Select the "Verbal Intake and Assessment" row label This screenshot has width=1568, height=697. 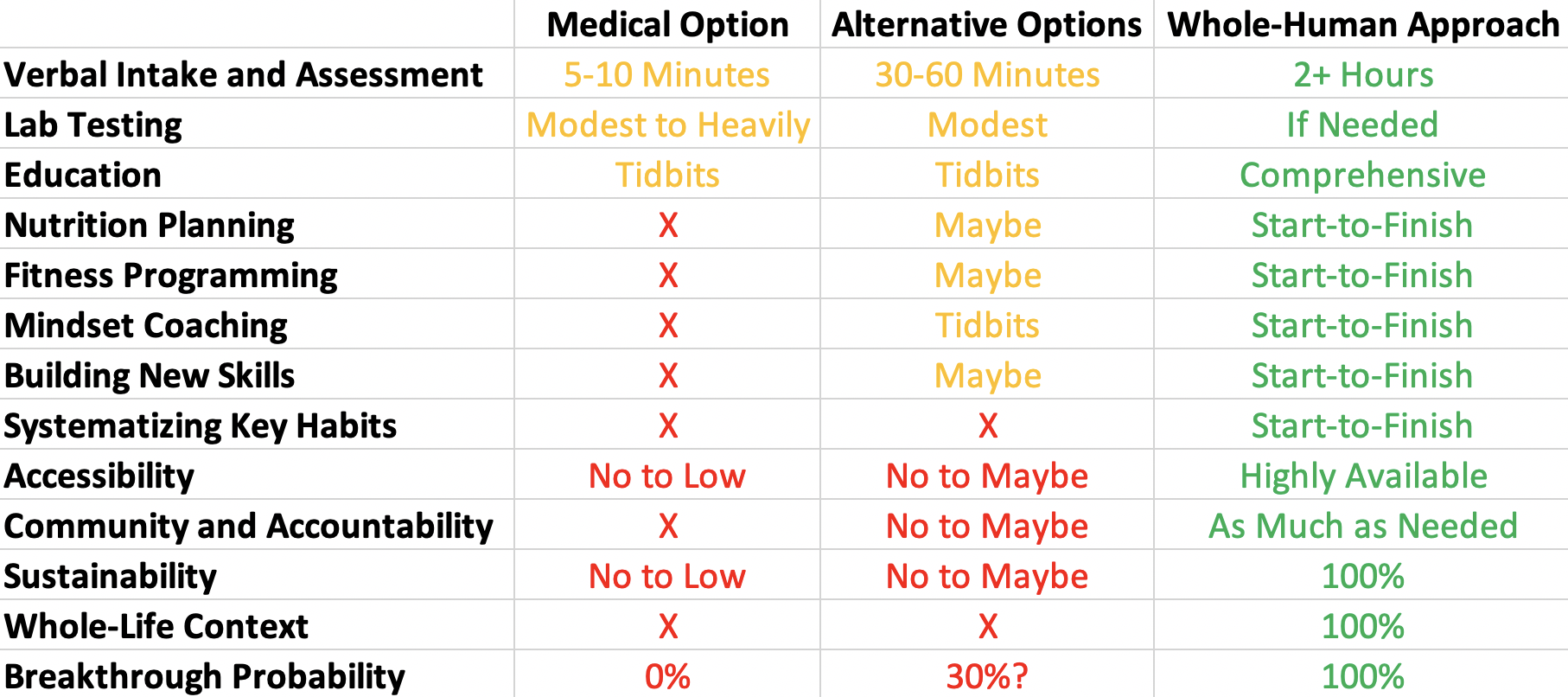243,74
